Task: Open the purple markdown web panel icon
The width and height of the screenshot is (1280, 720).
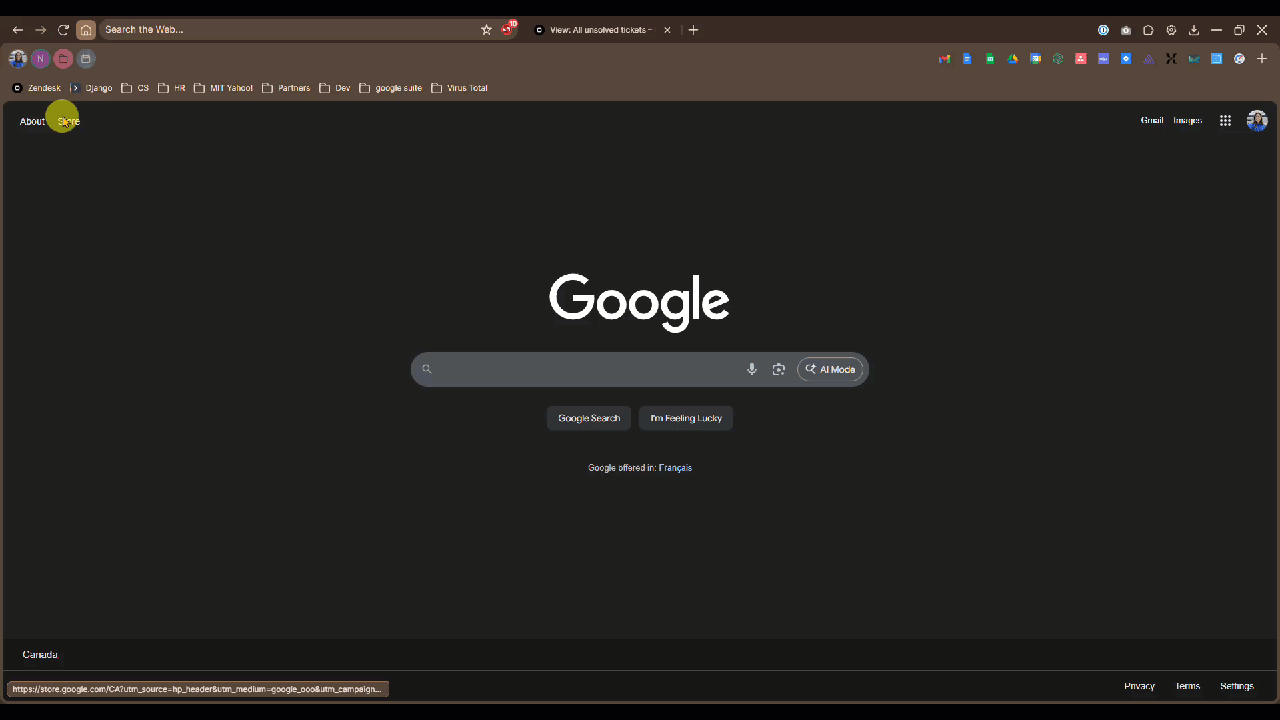Action: [1103, 59]
